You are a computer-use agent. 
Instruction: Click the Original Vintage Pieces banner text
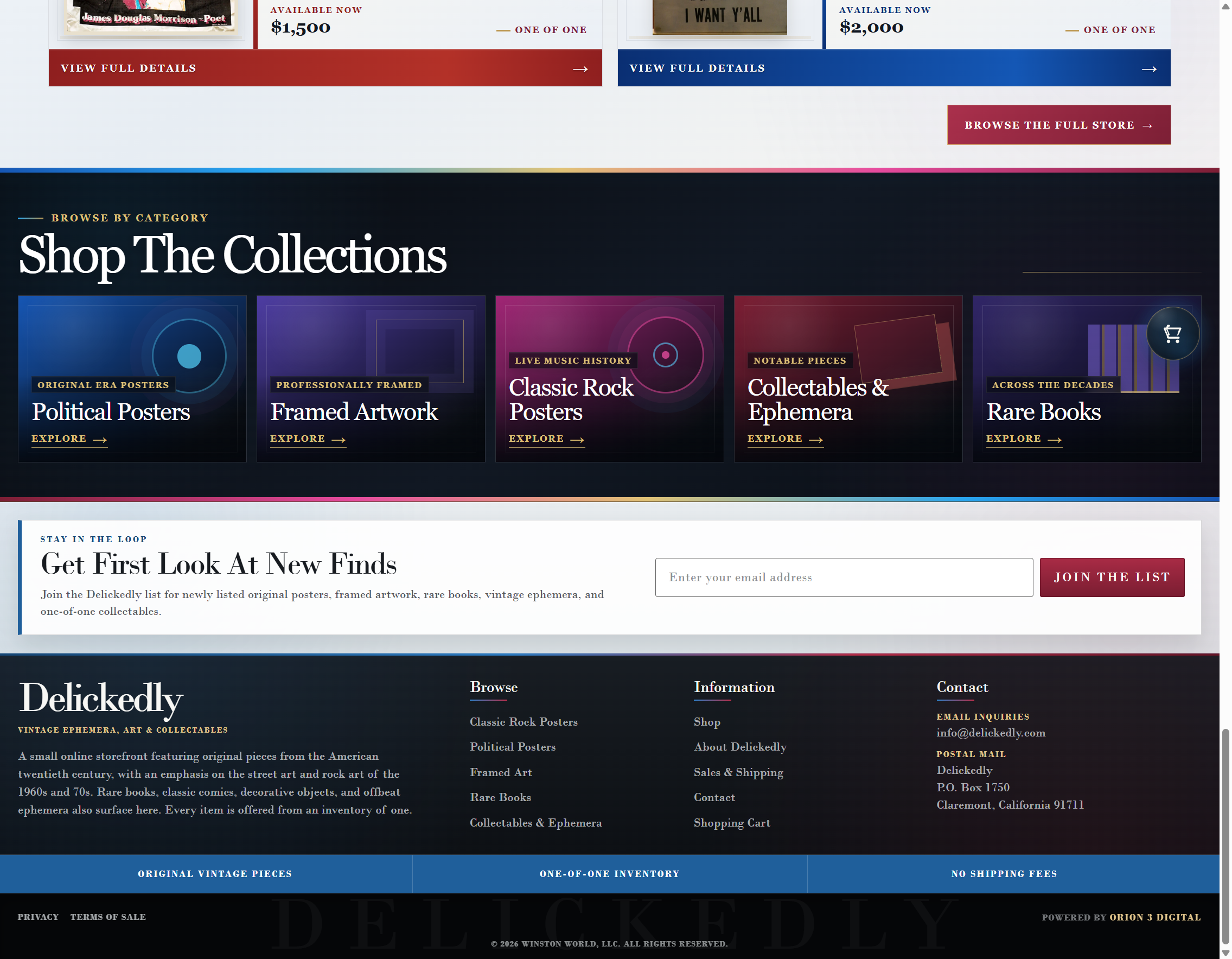[x=214, y=873]
